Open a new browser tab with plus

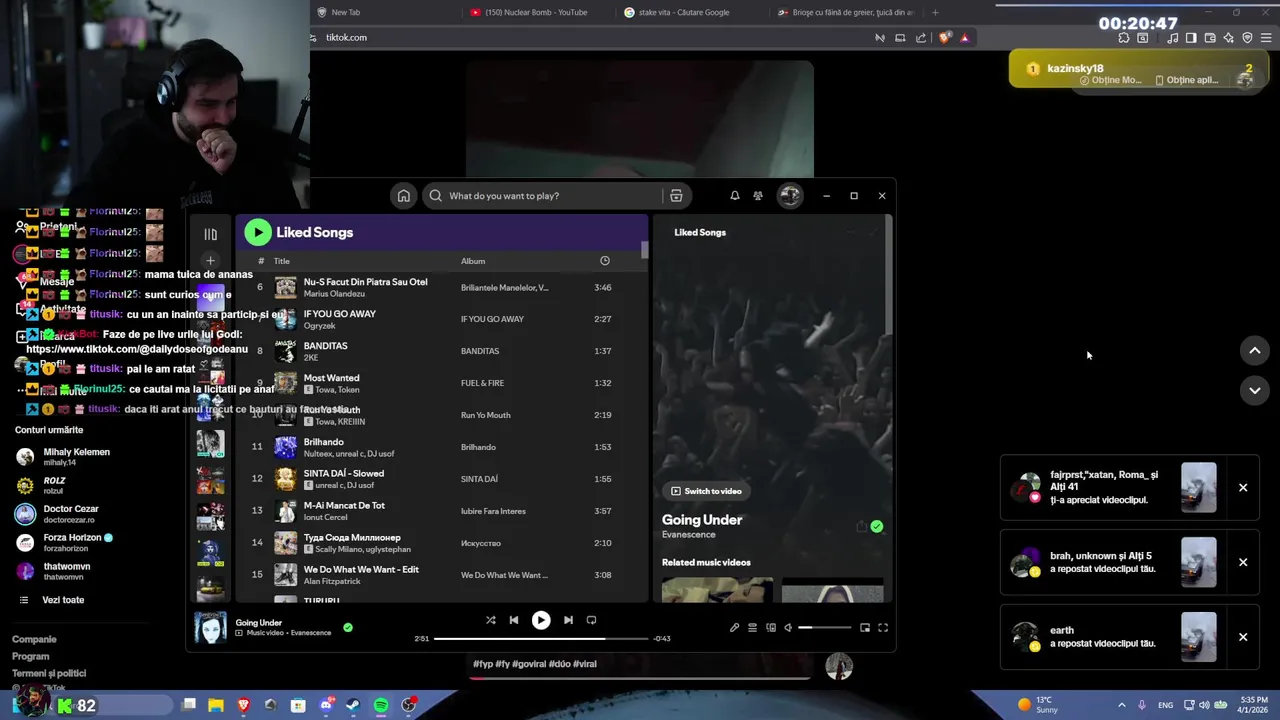coord(935,12)
